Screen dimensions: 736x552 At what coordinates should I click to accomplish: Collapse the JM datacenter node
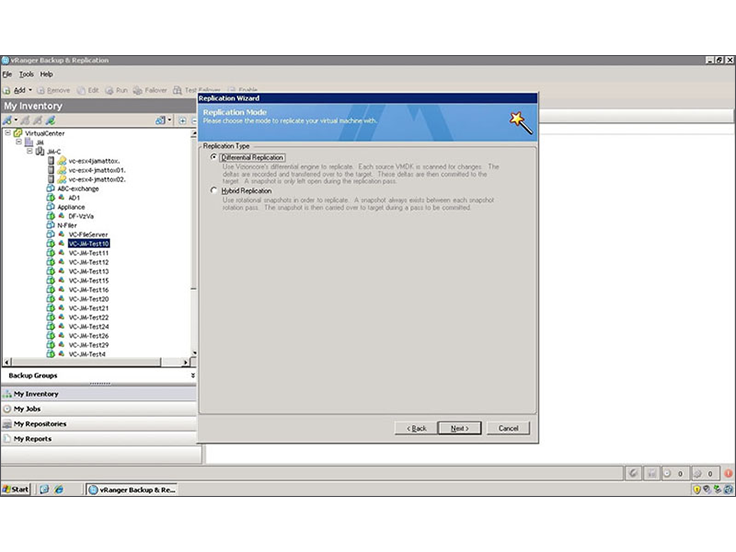19,142
